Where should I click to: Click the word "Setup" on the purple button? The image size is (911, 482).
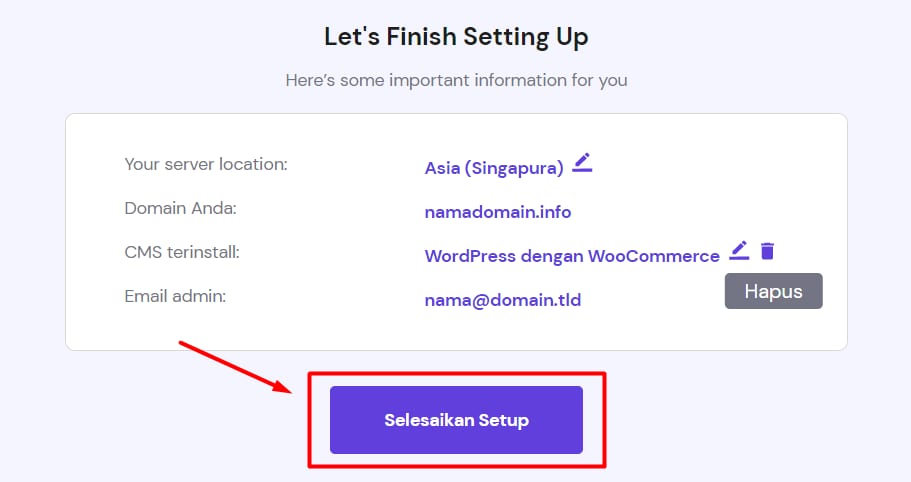click(x=503, y=420)
